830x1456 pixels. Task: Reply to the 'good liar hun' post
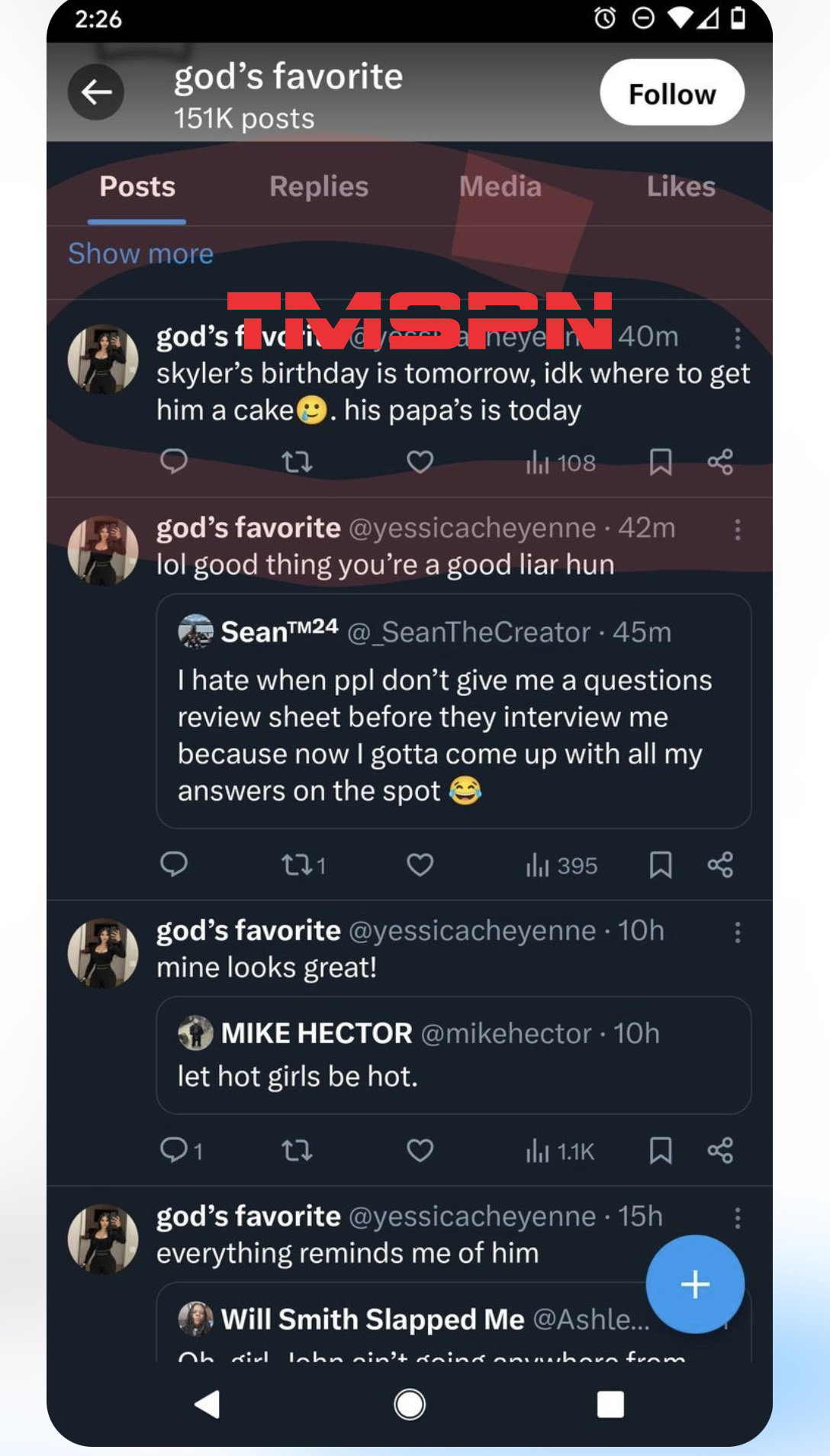[x=174, y=865]
